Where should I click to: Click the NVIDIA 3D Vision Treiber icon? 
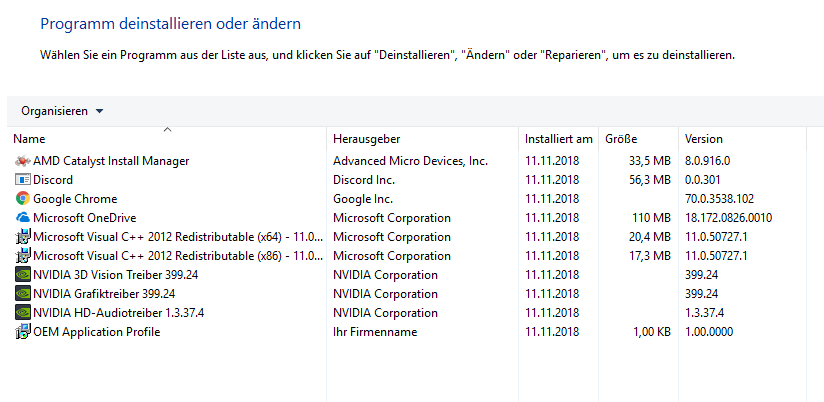(x=23, y=275)
